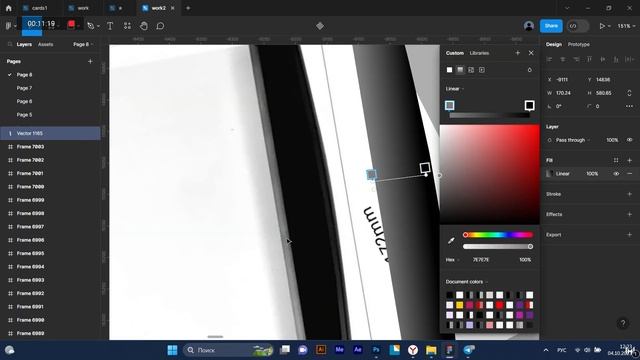Screen dimensions: 640x360
Task: Select the Comment tool
Action: pos(160,26)
